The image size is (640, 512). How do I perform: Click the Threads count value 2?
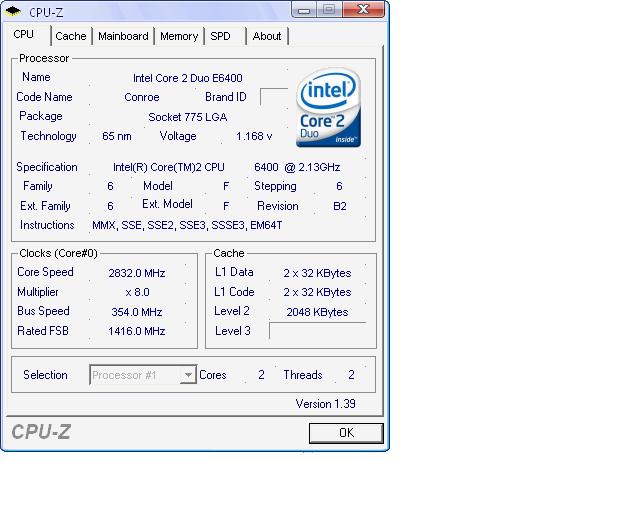pyautogui.click(x=351, y=375)
